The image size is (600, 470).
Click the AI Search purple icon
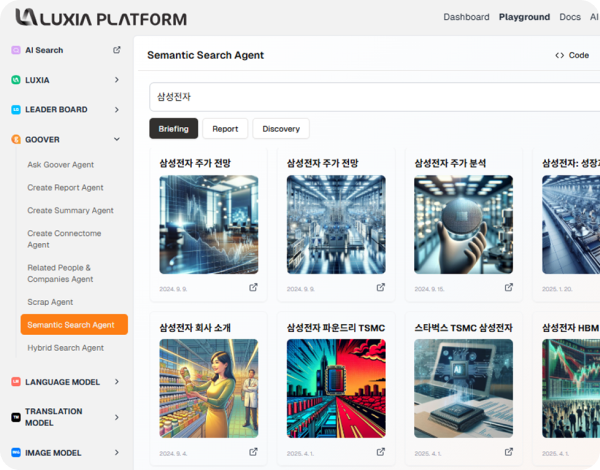pos(16,50)
